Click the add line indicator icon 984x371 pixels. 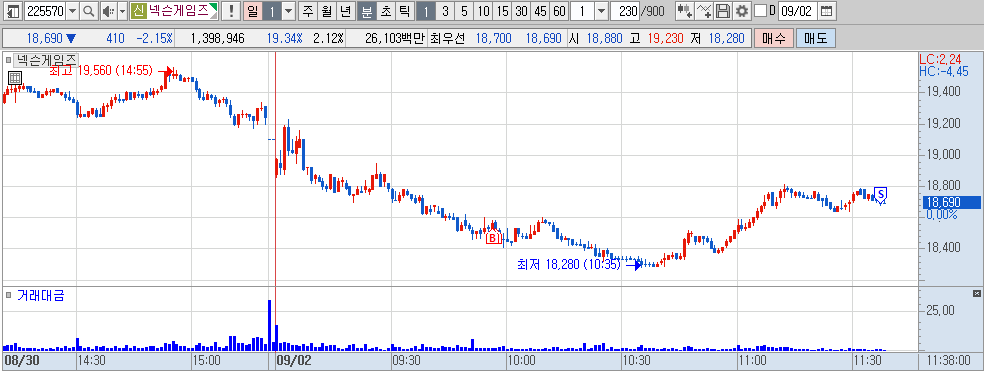705,11
